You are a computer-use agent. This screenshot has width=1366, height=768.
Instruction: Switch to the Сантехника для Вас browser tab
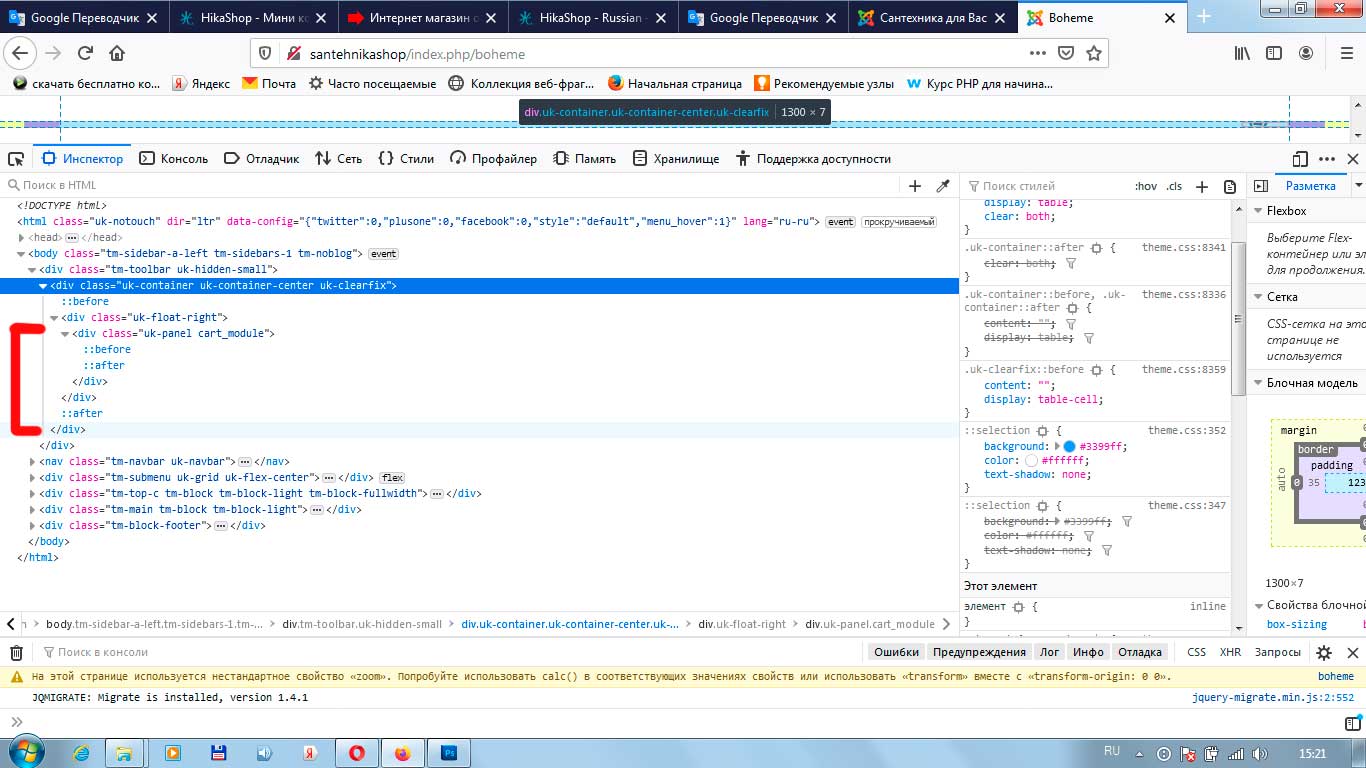point(934,17)
